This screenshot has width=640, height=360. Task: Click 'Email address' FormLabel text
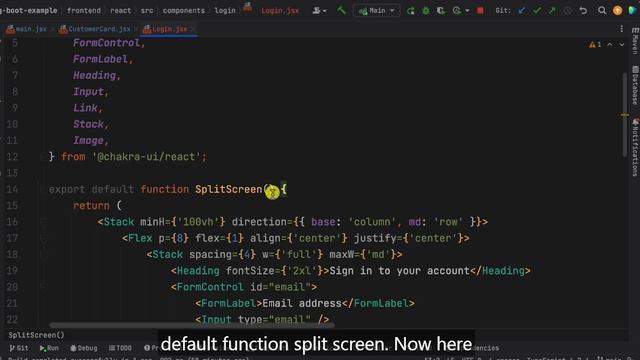click(302, 303)
